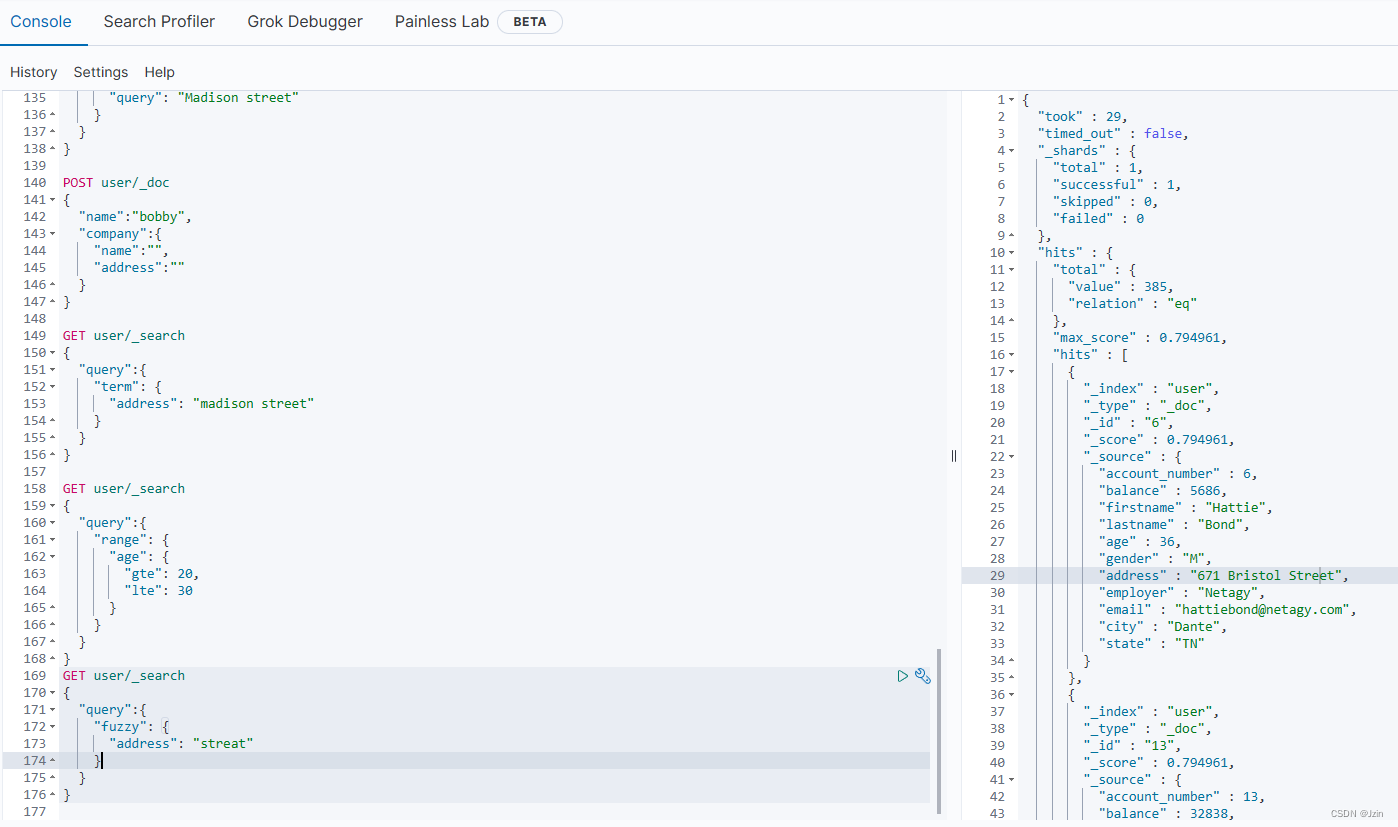Click the "city" : "Dante" line

pos(1163,627)
